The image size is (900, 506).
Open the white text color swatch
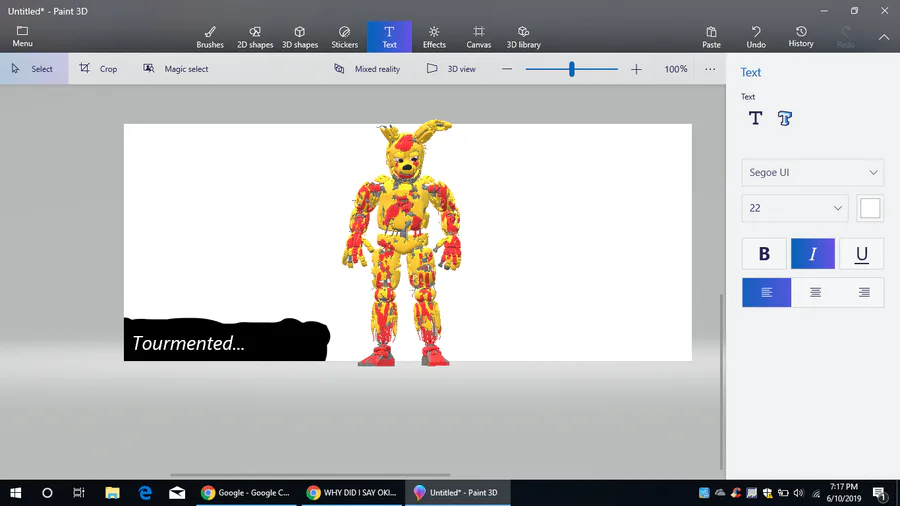click(x=870, y=208)
